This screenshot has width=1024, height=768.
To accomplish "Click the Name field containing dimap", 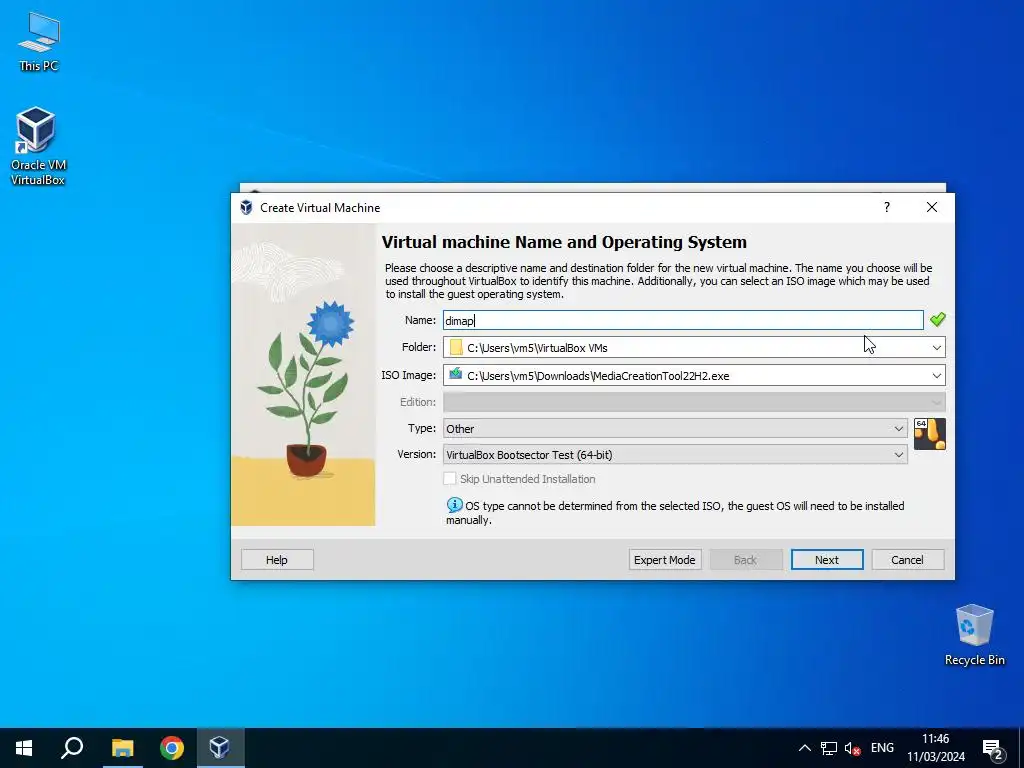I will (x=683, y=320).
